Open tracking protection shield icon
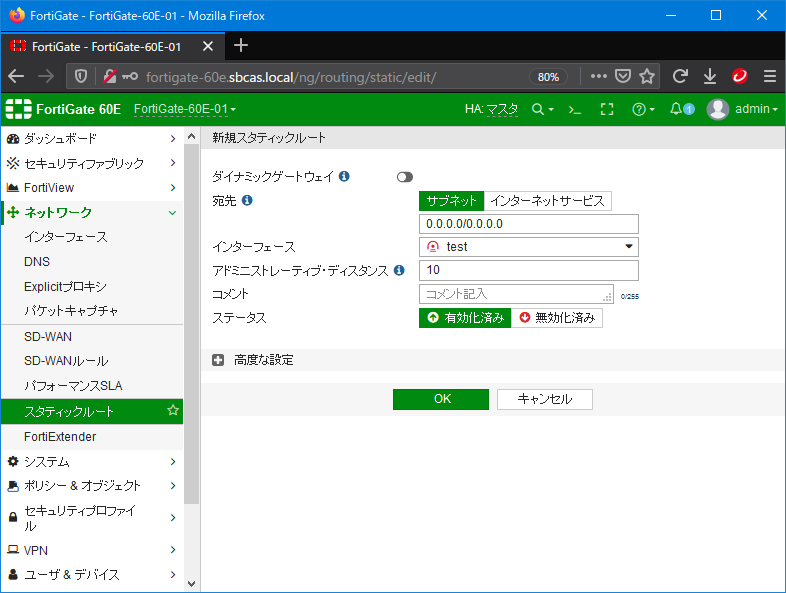786x593 pixels. (81, 77)
